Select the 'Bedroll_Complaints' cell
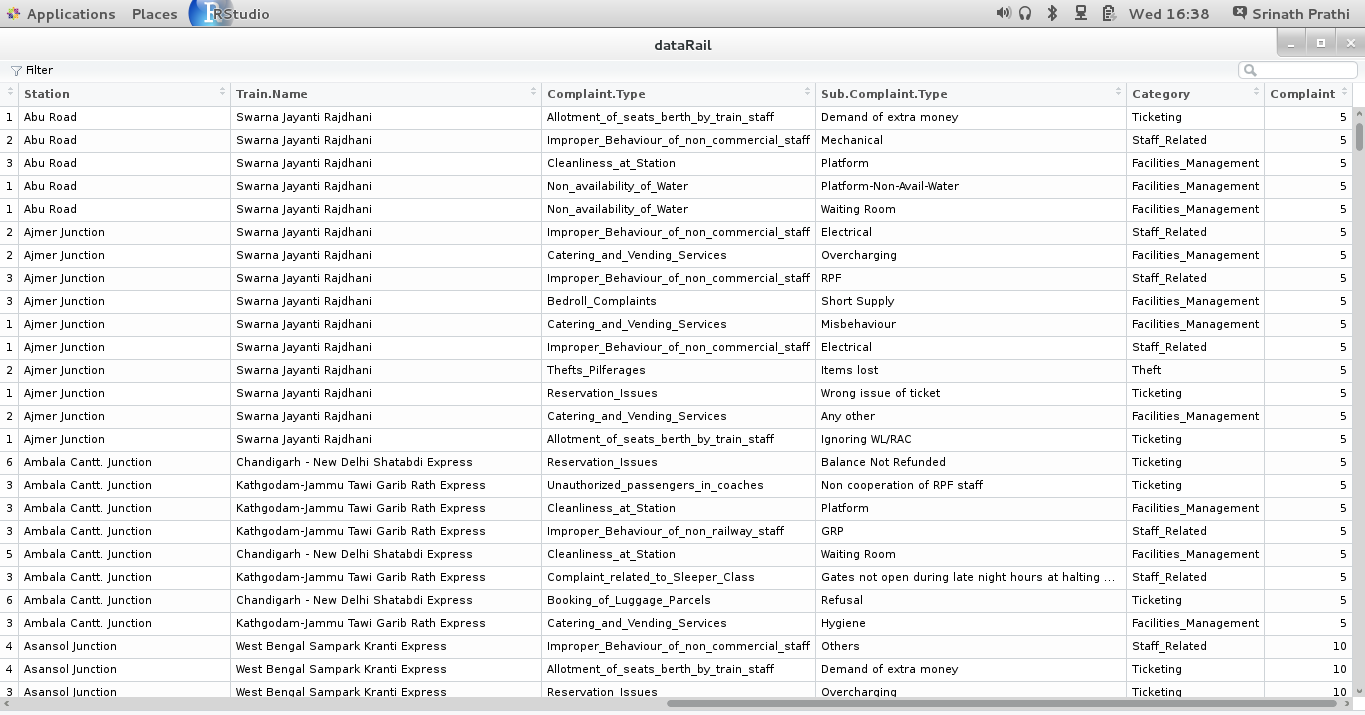 click(x=678, y=301)
